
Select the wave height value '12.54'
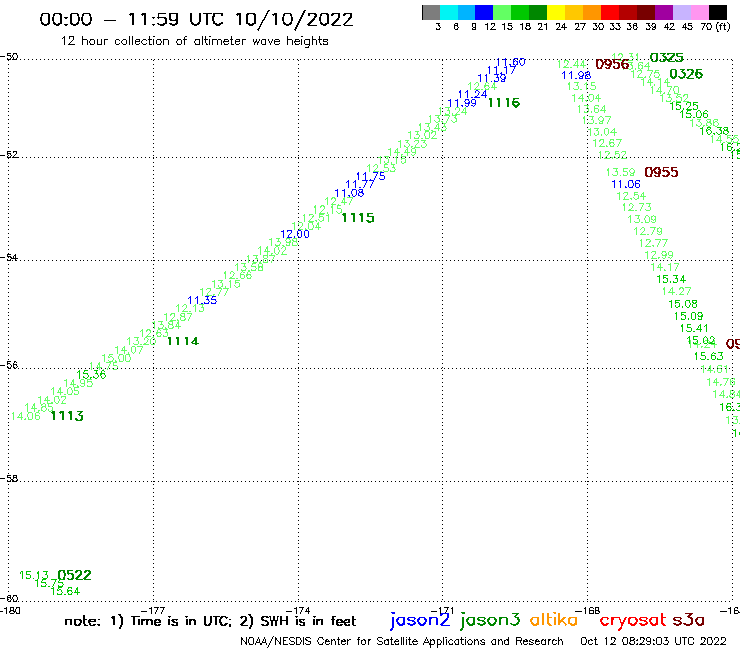point(631,196)
